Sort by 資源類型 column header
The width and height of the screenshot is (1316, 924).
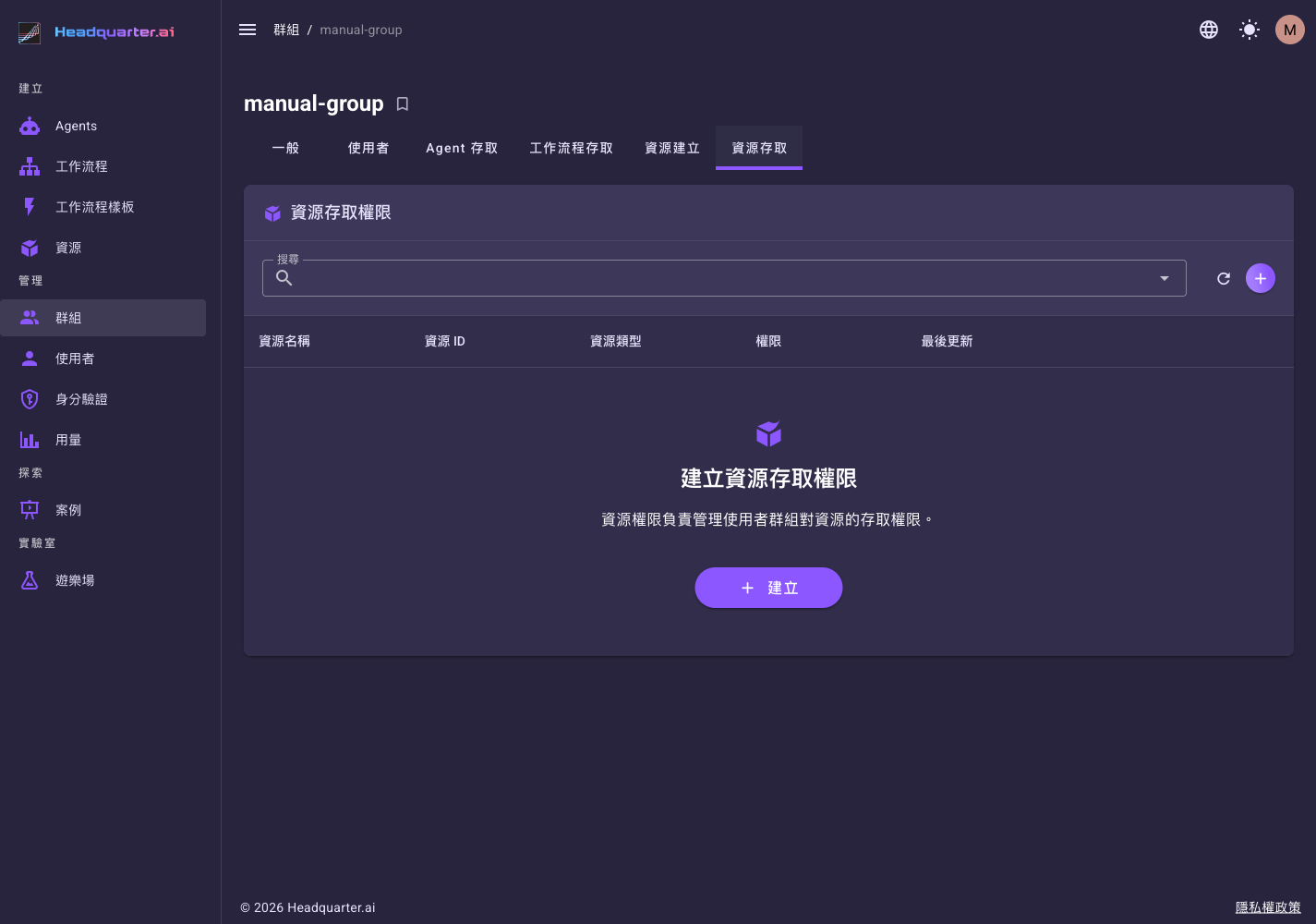point(616,341)
